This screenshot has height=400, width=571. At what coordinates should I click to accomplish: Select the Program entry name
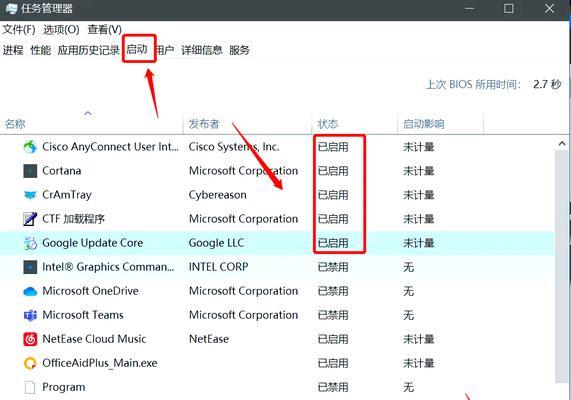[x=64, y=387]
